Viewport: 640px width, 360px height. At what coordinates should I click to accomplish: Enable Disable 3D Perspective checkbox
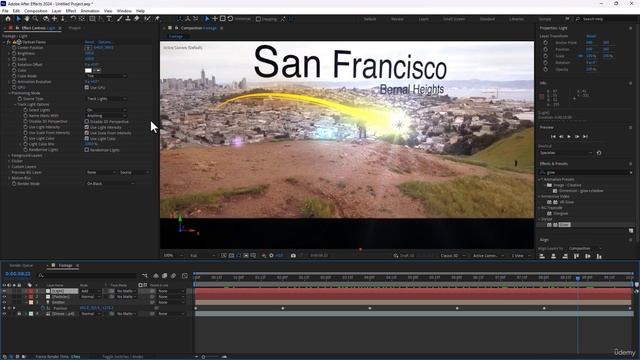tap(87, 122)
